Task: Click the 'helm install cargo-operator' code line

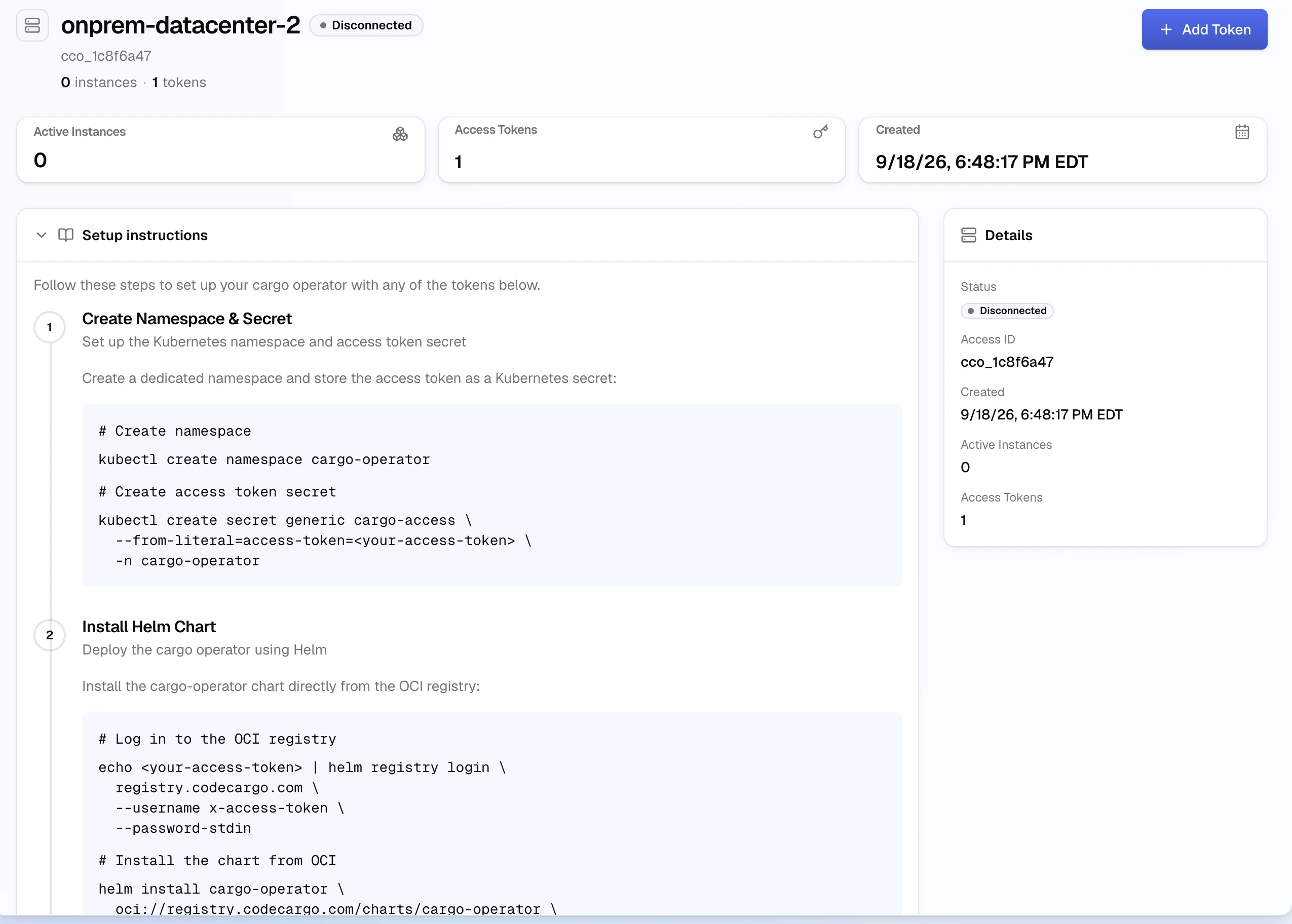Action: (221, 889)
